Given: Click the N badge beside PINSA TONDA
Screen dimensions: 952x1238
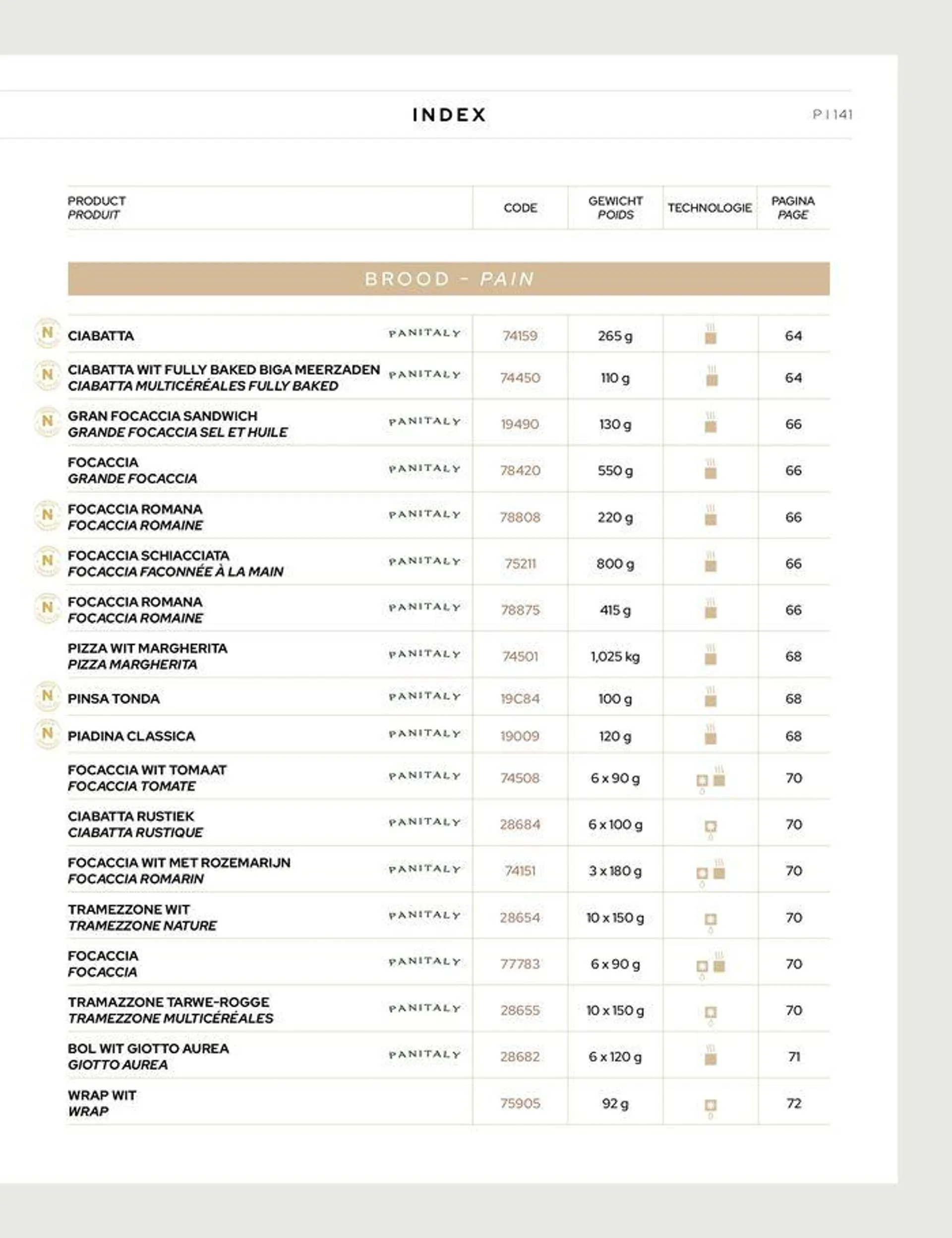Looking at the screenshot, I should (x=48, y=696).
